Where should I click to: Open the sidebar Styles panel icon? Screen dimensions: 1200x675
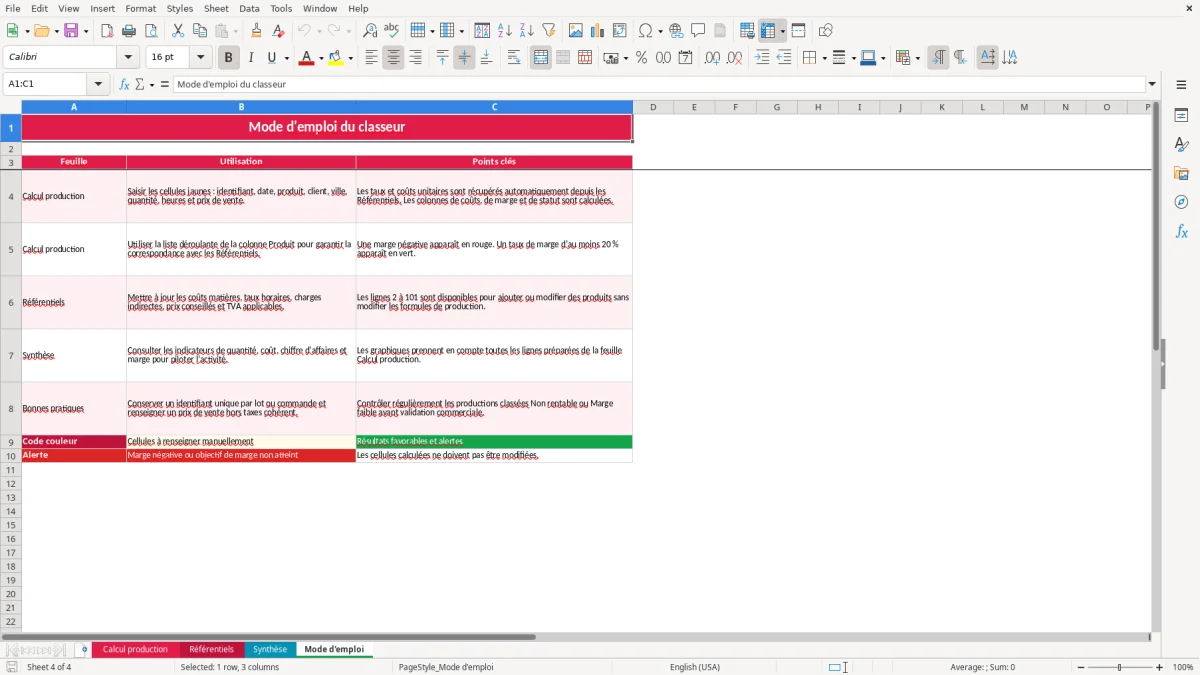(x=1181, y=145)
